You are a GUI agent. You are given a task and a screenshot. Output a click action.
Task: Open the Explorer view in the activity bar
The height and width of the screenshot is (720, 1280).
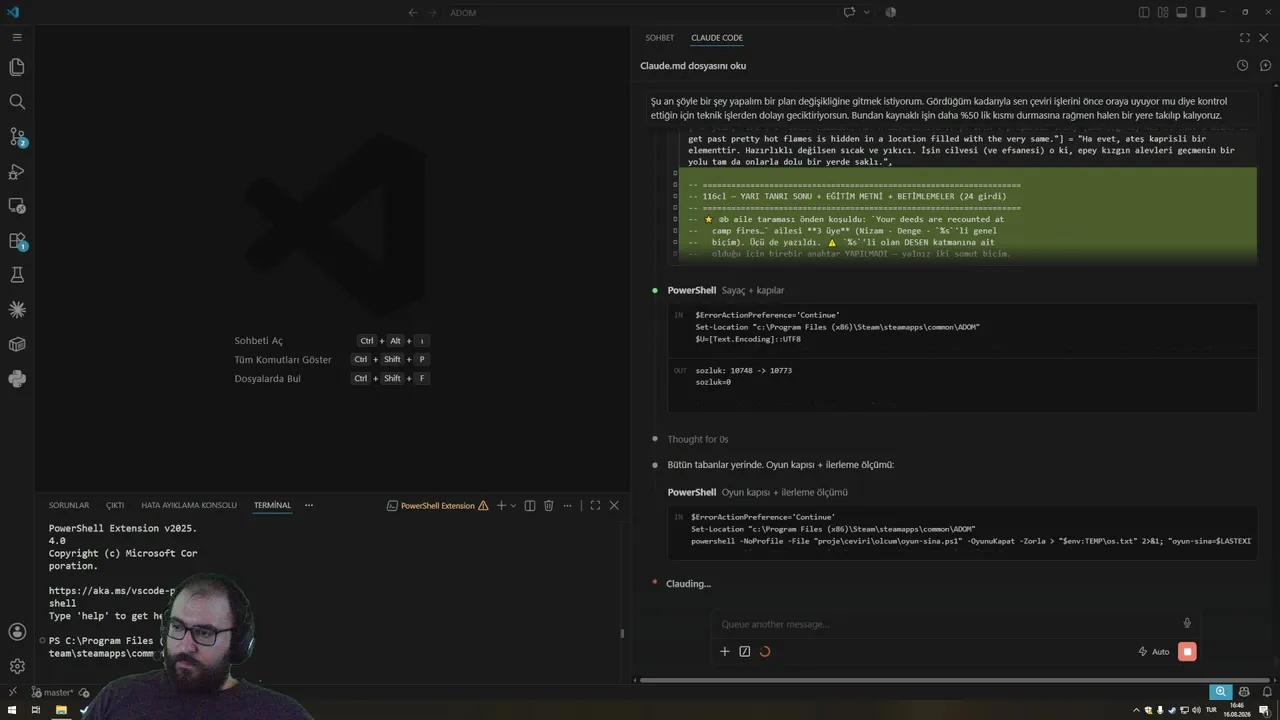17,67
